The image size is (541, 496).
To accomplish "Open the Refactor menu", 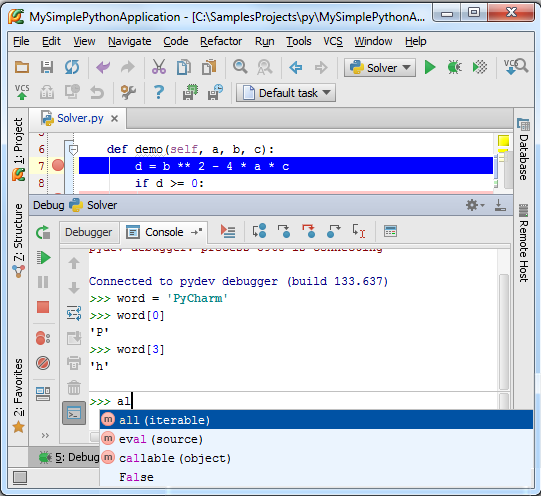I will click(x=221, y=41).
